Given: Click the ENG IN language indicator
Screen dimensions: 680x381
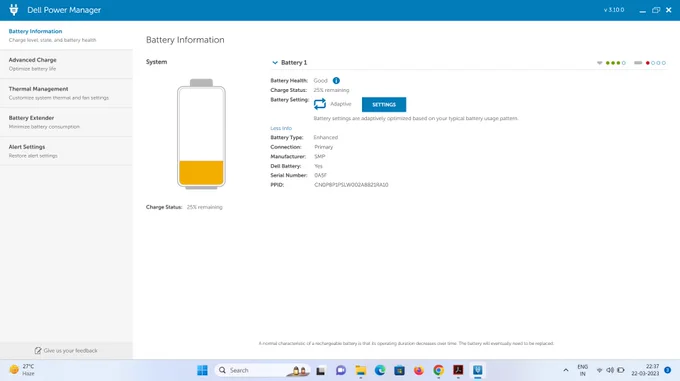Looking at the screenshot, I should [582, 370].
